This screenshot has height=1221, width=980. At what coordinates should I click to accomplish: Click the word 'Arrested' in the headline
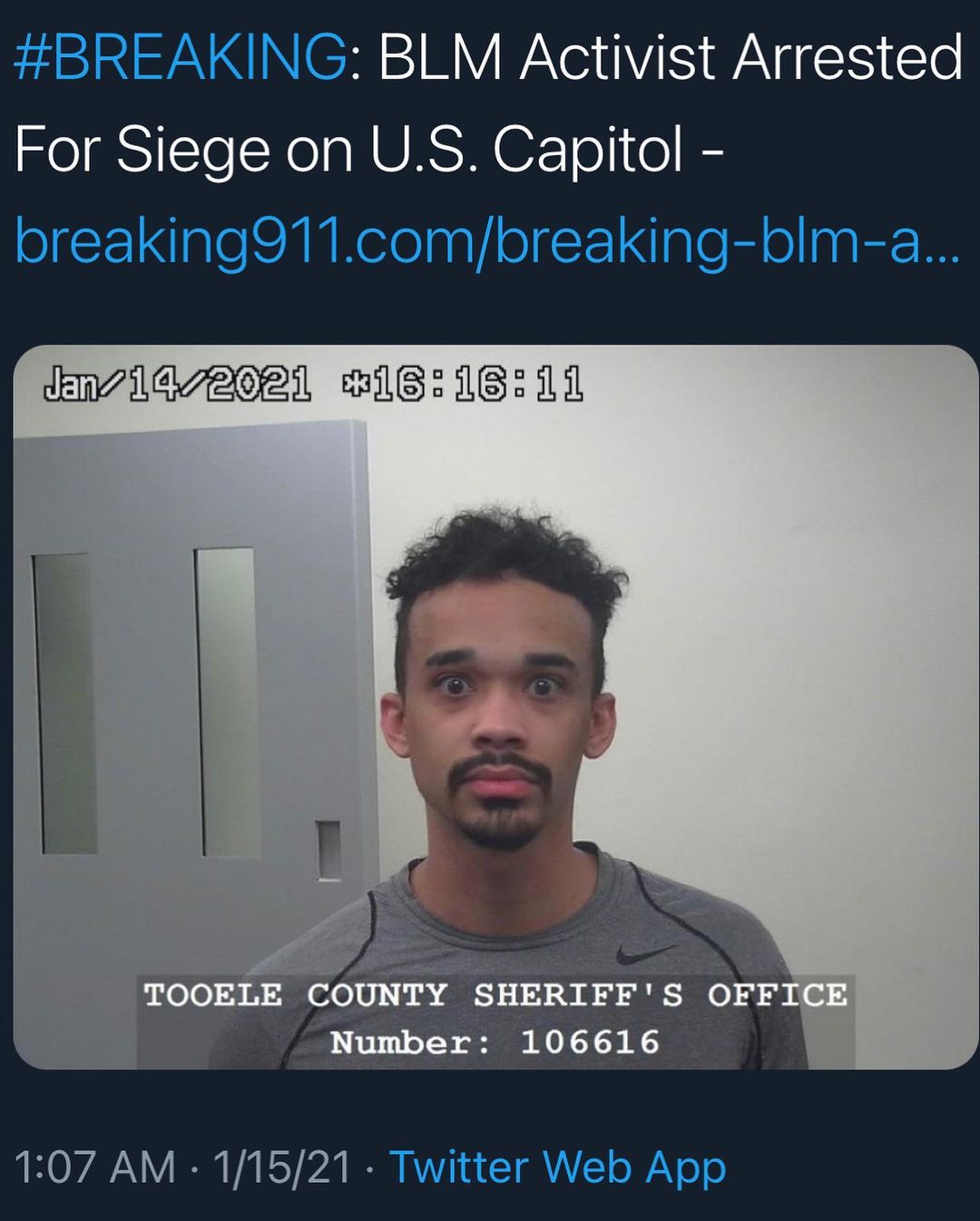coord(848,58)
